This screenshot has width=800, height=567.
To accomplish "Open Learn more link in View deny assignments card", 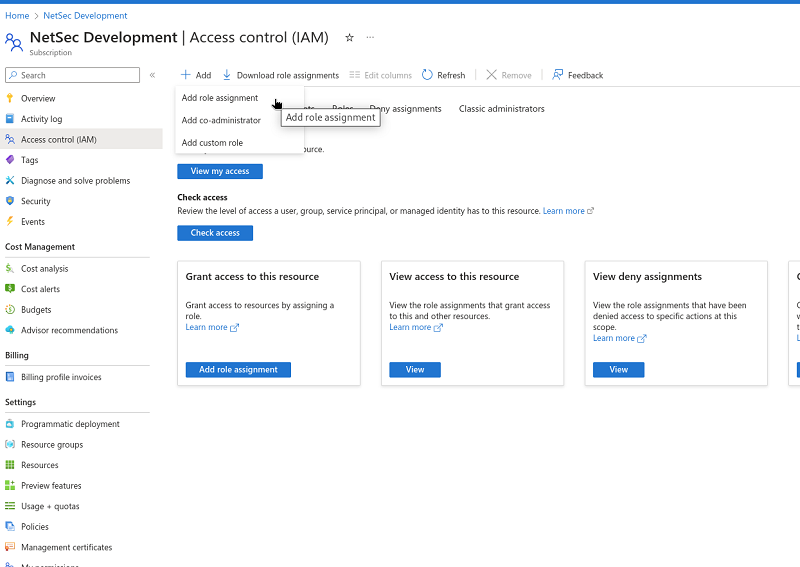I will 614,338.
